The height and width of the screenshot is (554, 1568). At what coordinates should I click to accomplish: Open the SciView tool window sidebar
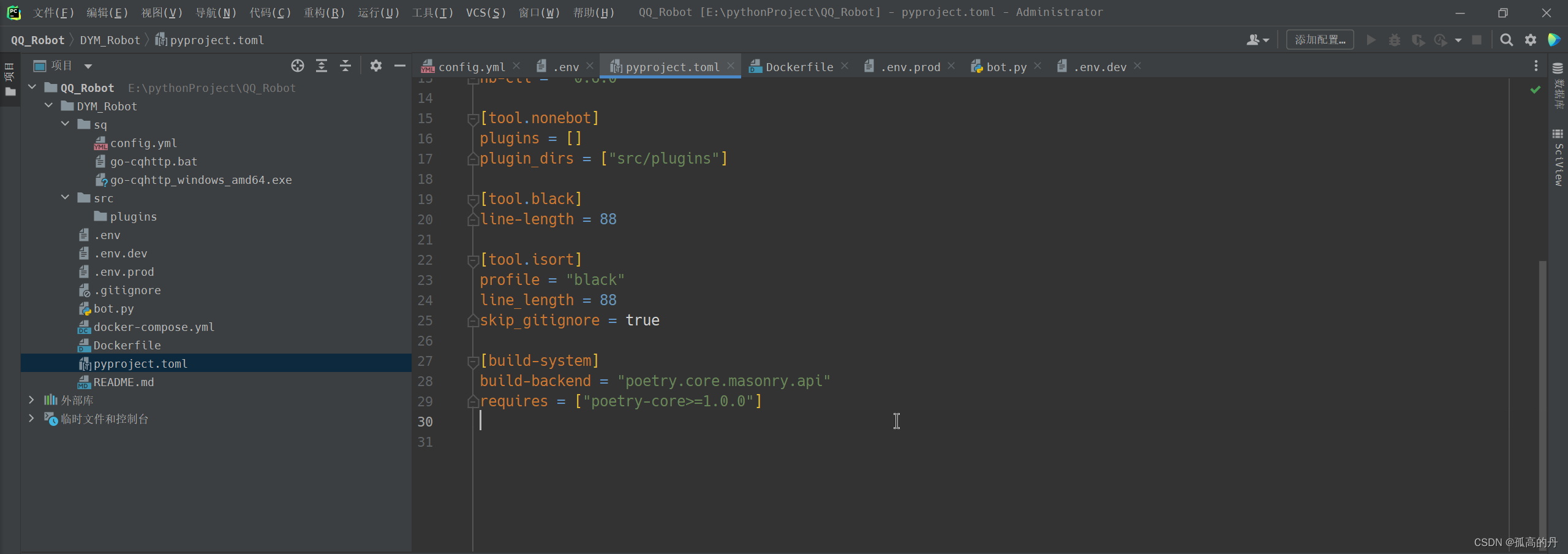pyautogui.click(x=1558, y=158)
